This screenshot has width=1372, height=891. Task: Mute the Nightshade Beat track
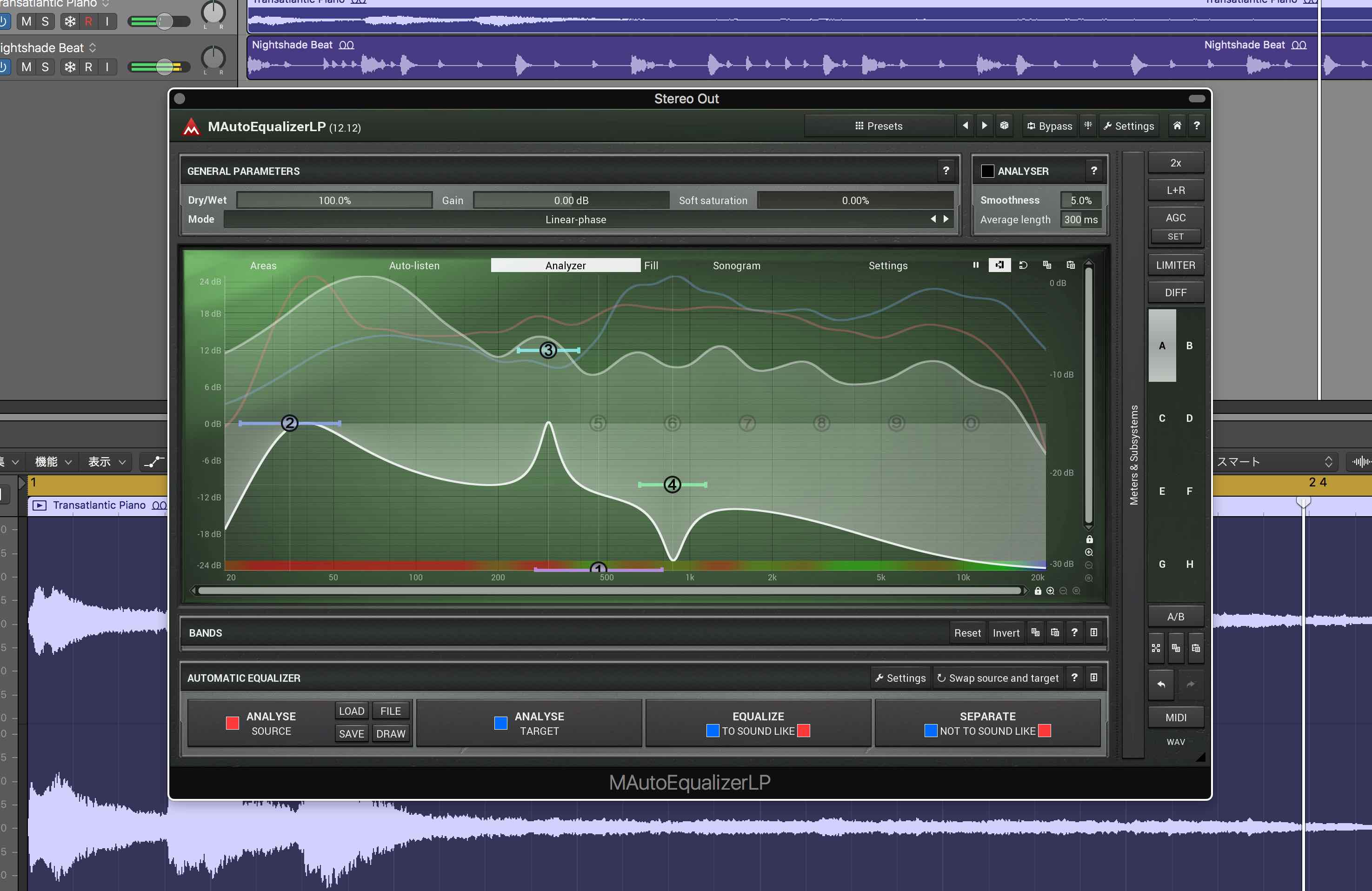coord(27,67)
